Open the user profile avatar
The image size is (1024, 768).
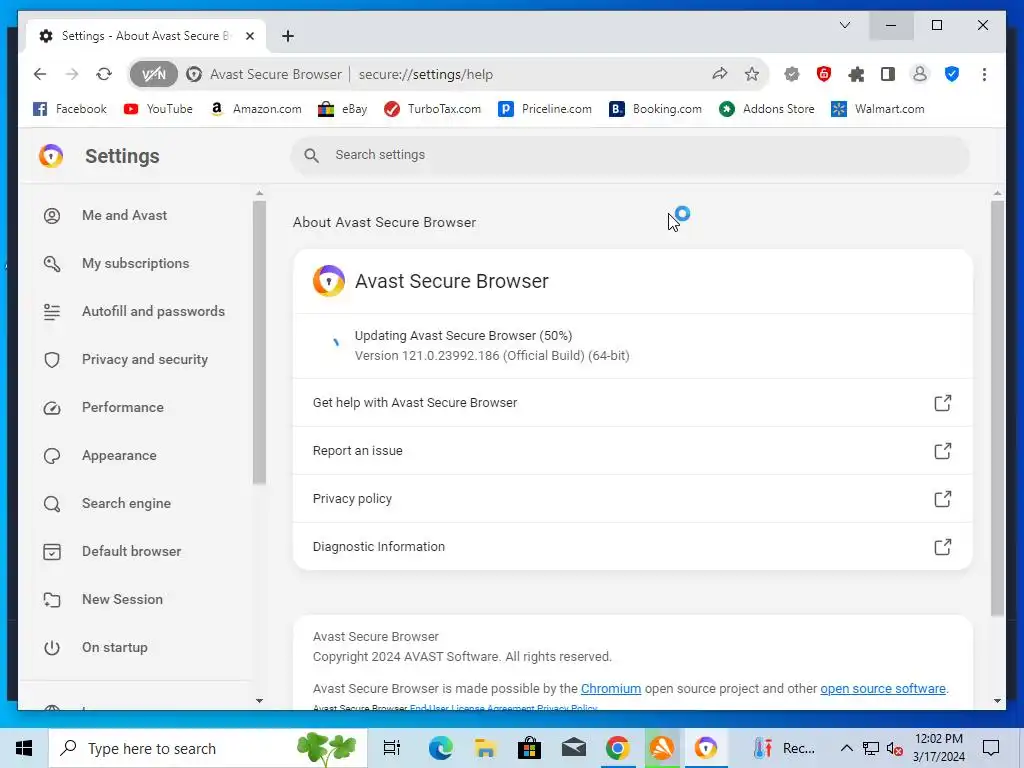pos(920,74)
